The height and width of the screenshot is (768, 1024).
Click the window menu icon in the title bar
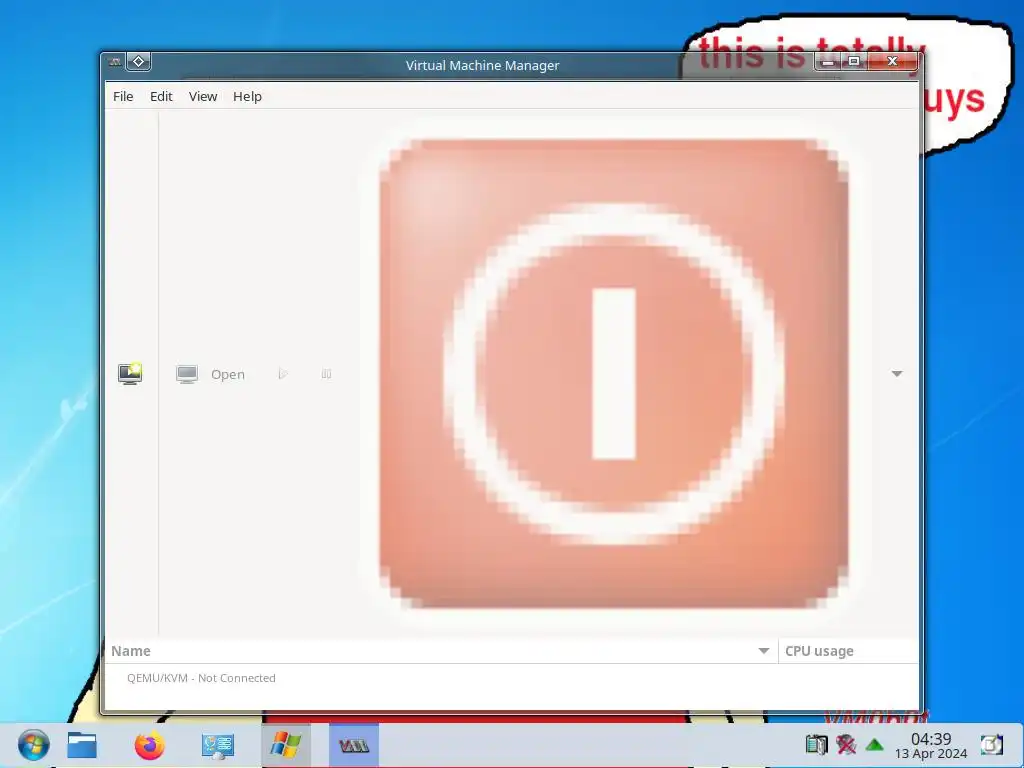click(x=115, y=62)
